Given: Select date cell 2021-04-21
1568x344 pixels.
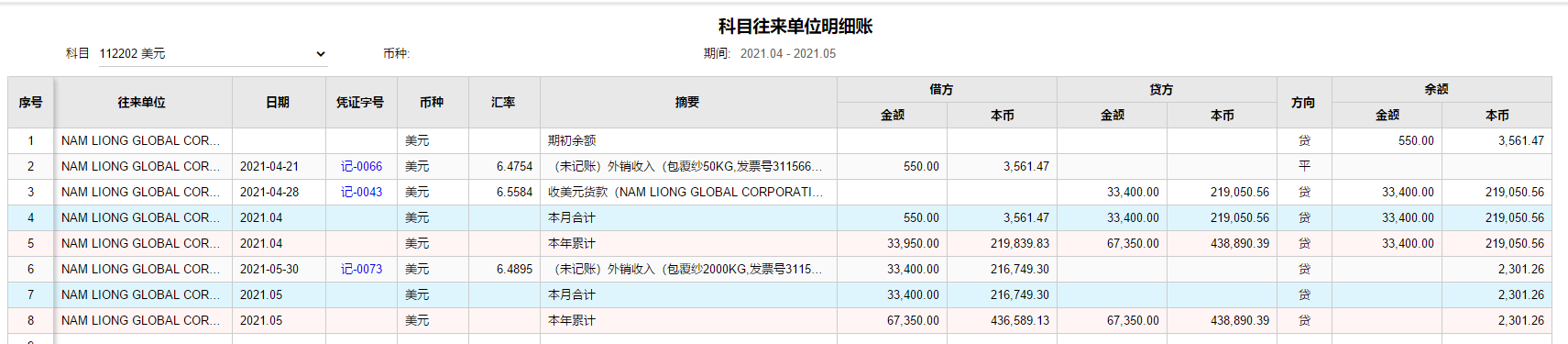Looking at the screenshot, I should click(279, 166).
